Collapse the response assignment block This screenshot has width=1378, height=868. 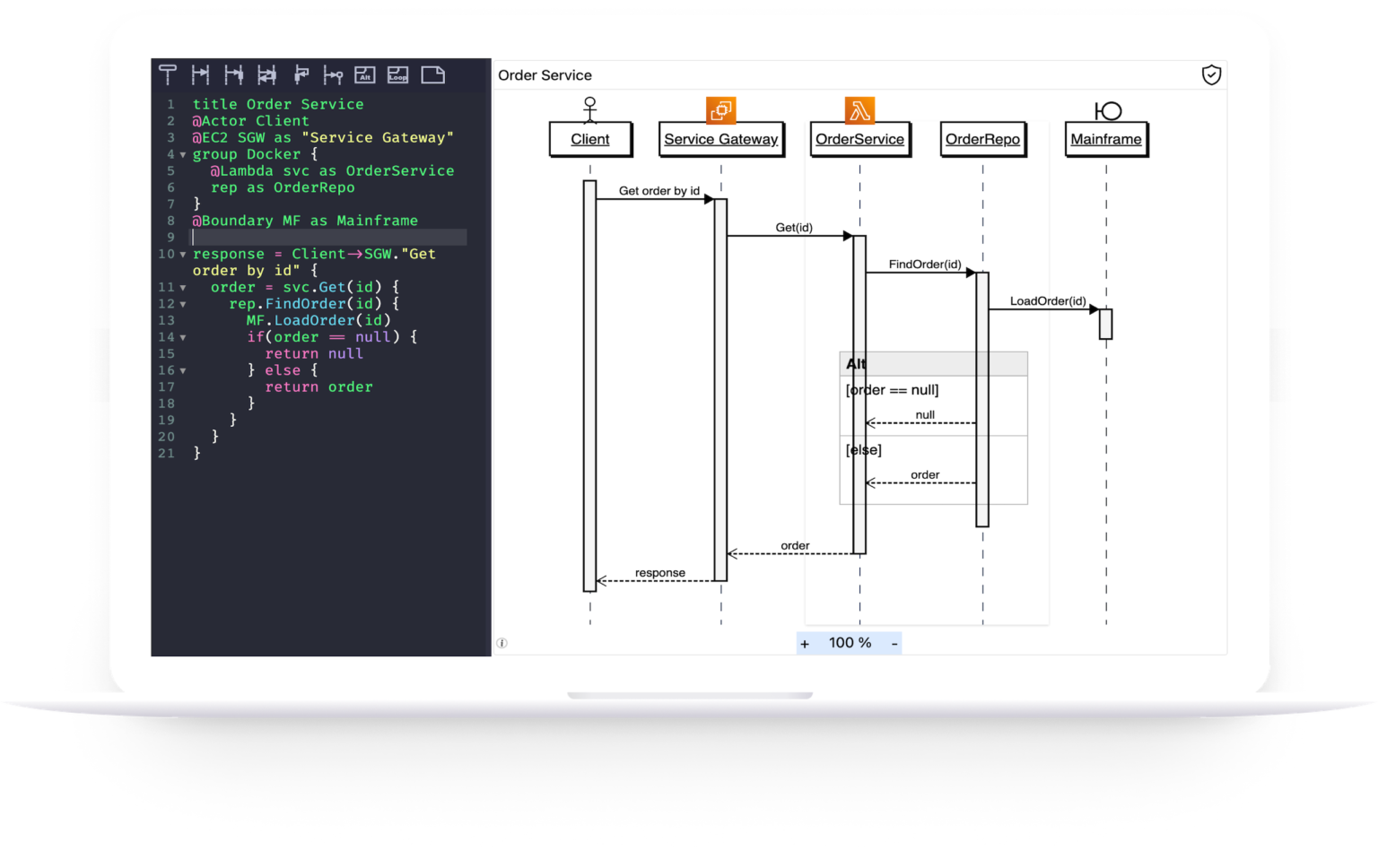point(182,254)
